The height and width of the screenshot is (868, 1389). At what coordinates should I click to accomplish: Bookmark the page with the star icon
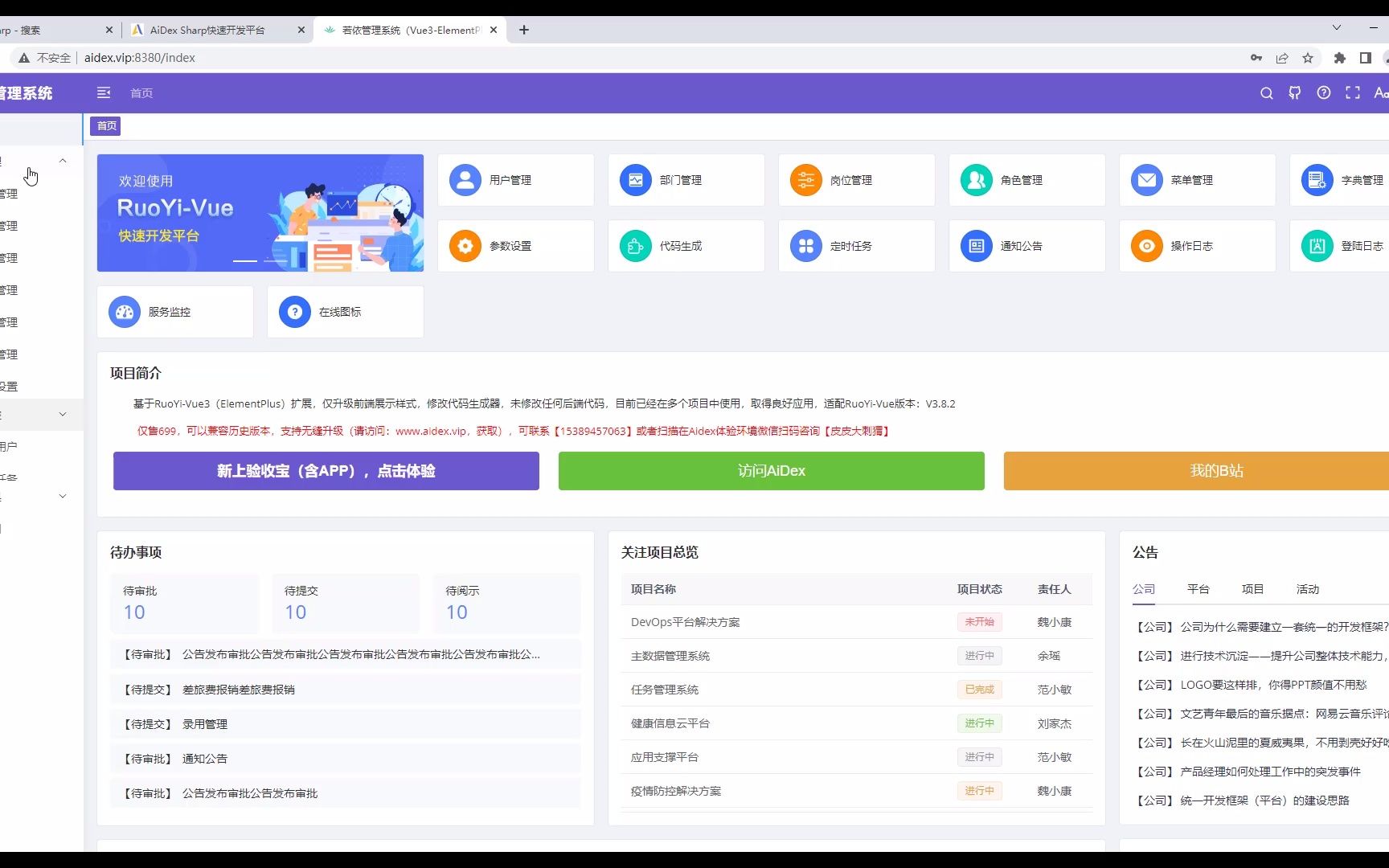1308,58
